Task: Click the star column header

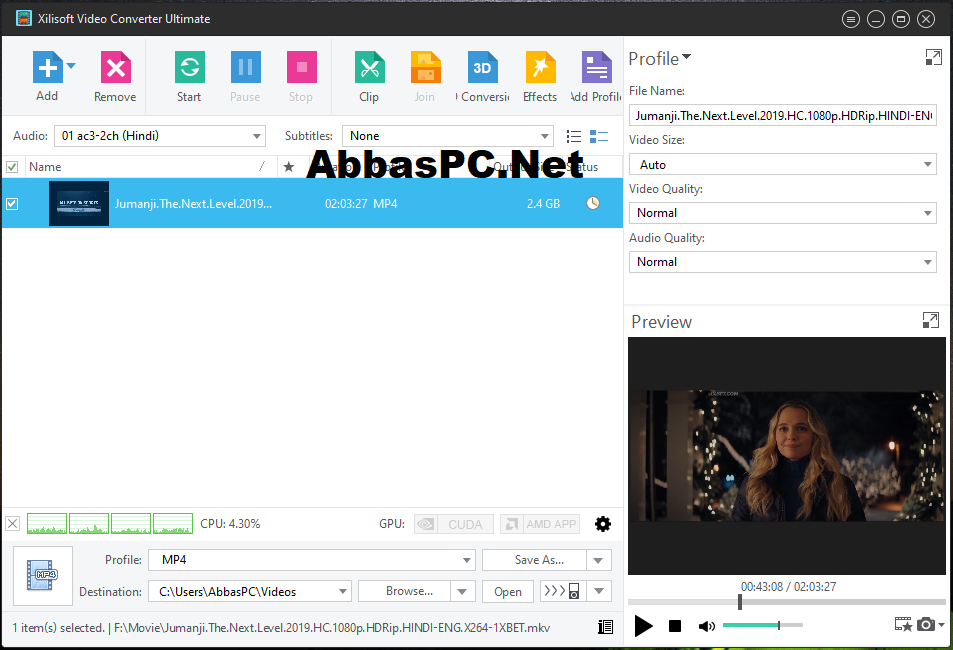Action: click(289, 167)
